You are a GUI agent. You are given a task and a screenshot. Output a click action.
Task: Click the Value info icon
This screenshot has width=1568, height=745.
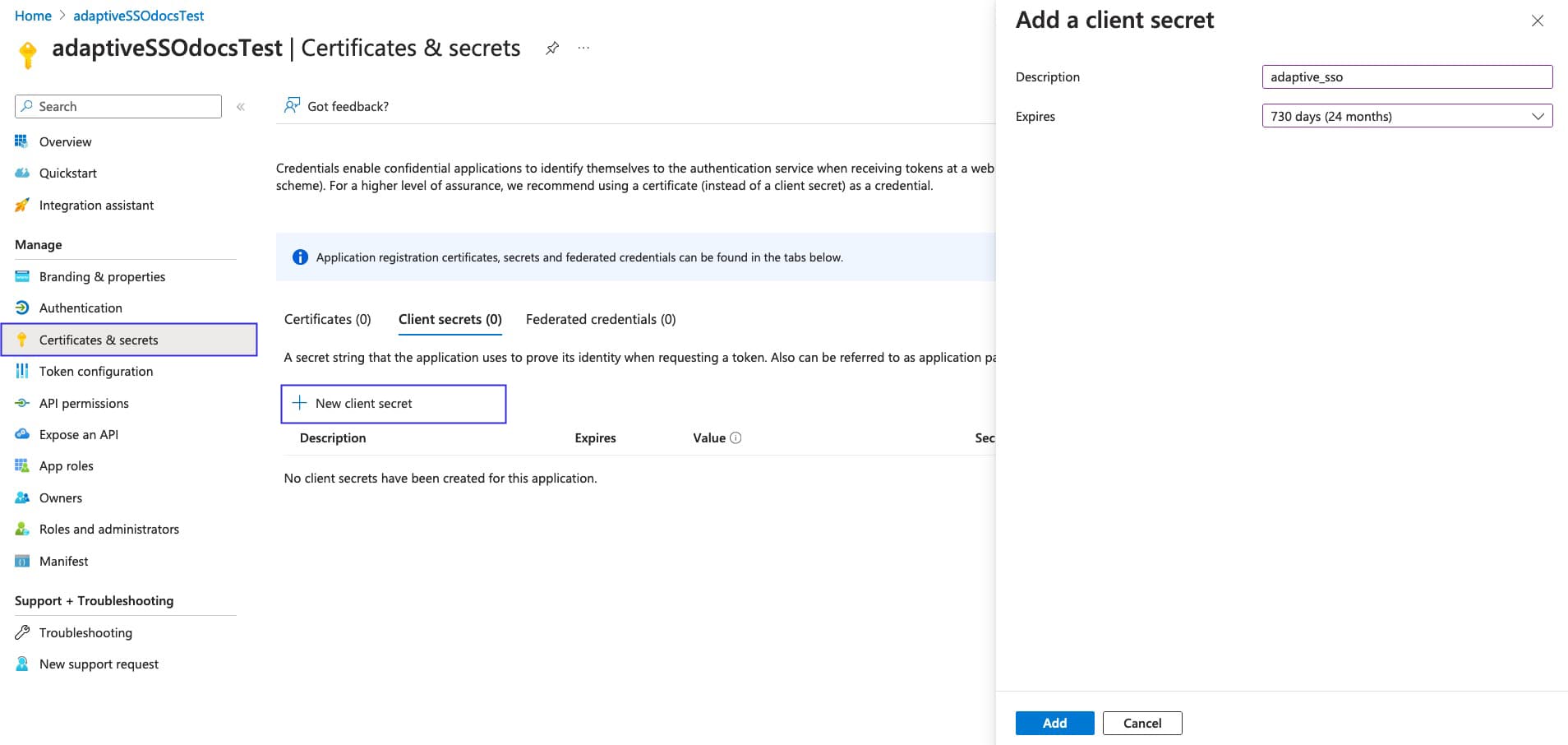click(736, 437)
